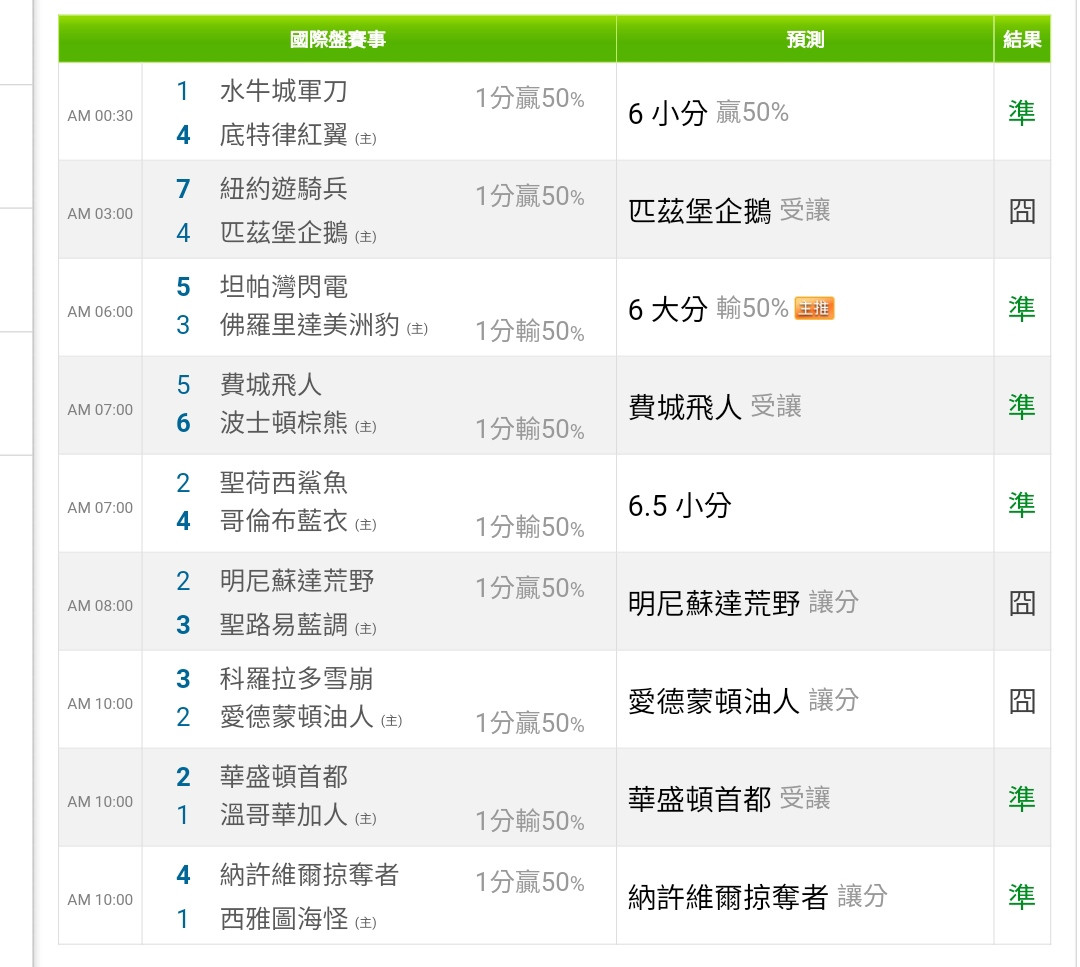Click prediction 6 大分 輸50%
Viewport: 1080px width, 967px height.
tap(708, 309)
